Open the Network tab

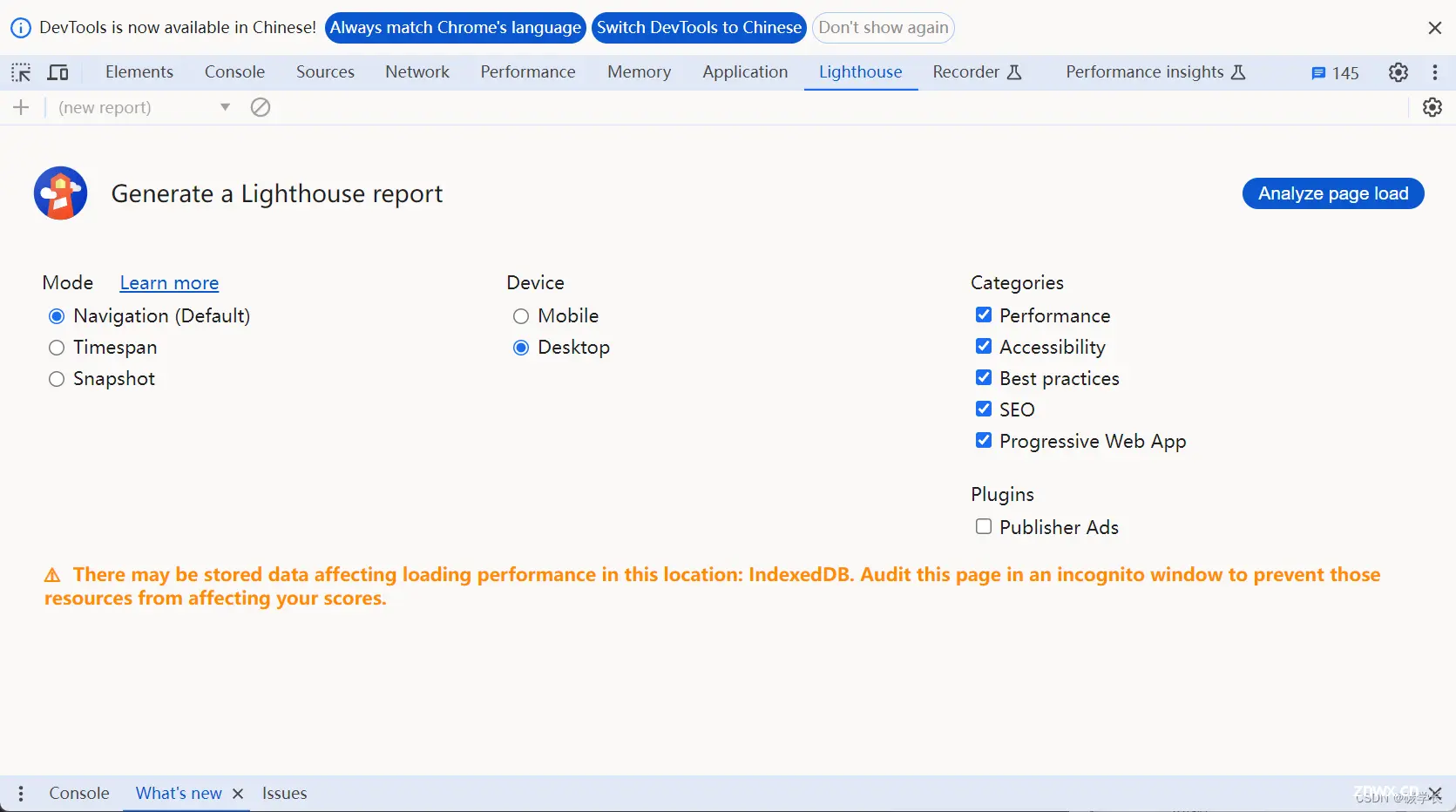[x=417, y=72]
